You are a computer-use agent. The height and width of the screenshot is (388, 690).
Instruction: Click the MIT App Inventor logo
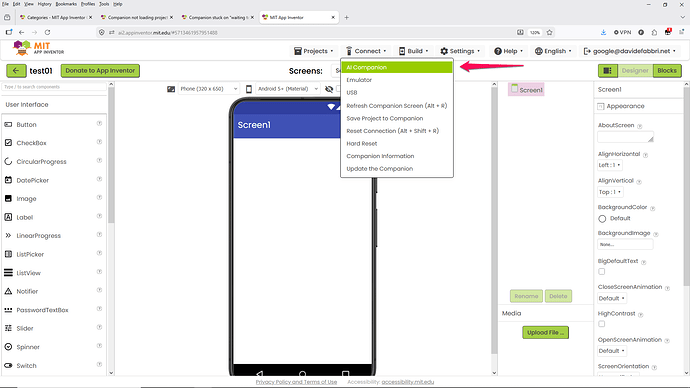point(38,48)
